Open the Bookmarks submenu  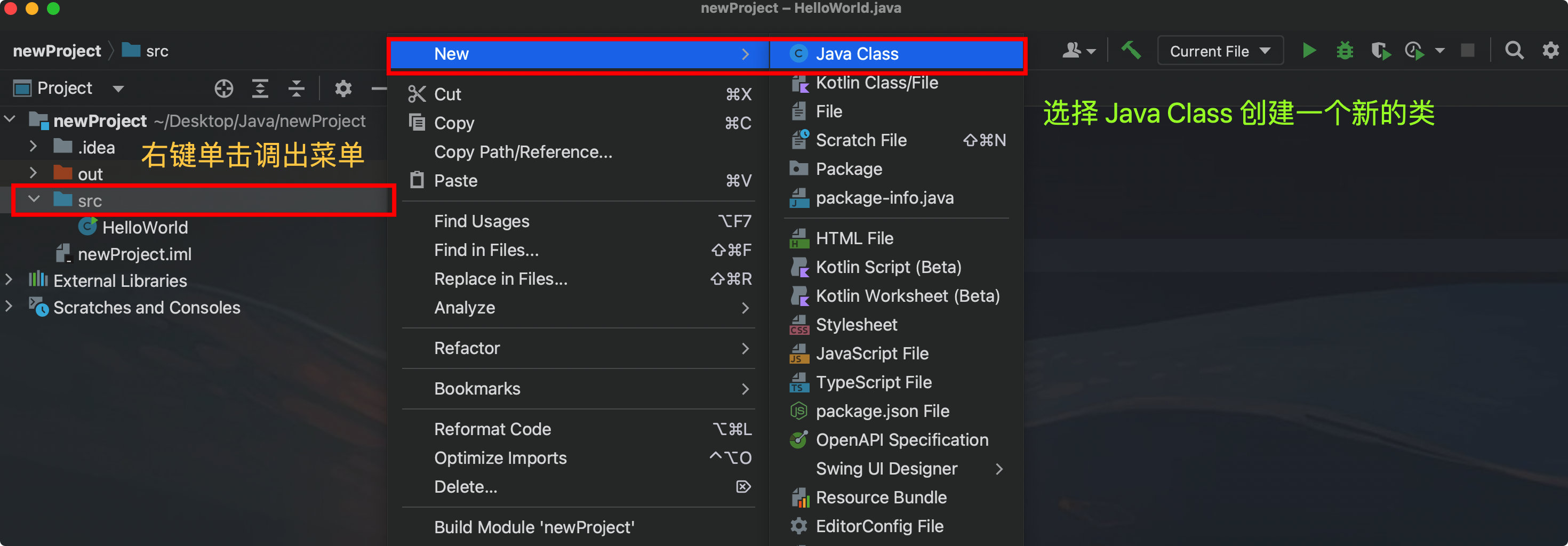[579, 388]
